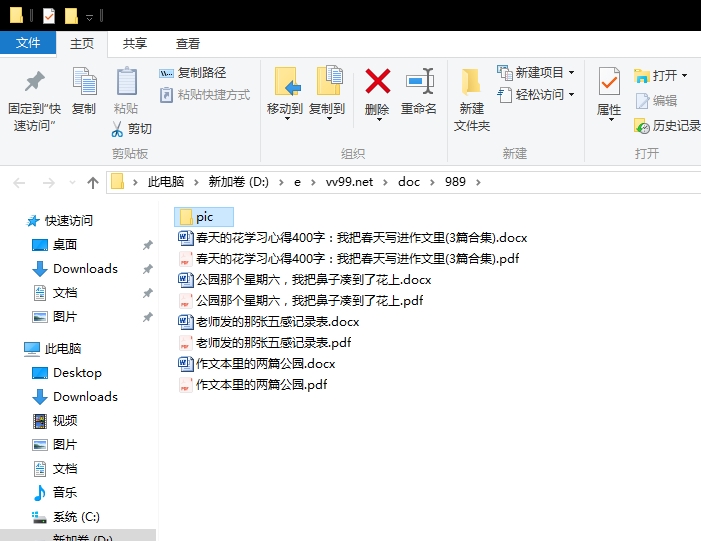701x541 pixels.
Task: Click the Word icon of 作文本里的两篇公园.docx
Action: coord(185,363)
